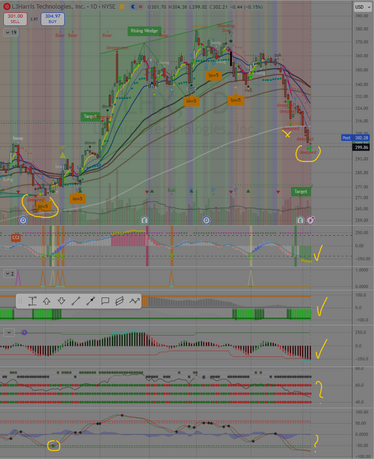Click the red status icon beside moon
This screenshot has width=374, height=459.
tap(141, 6)
